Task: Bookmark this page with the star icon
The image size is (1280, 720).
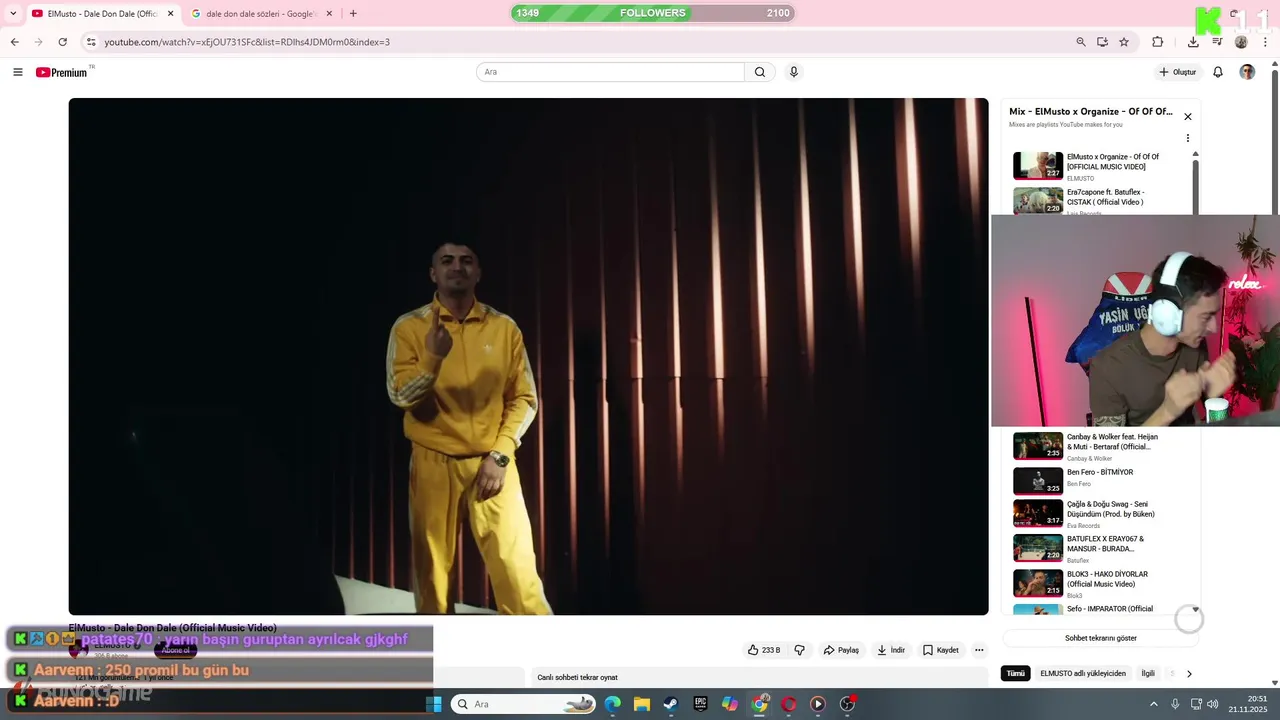Action: [x=1124, y=42]
